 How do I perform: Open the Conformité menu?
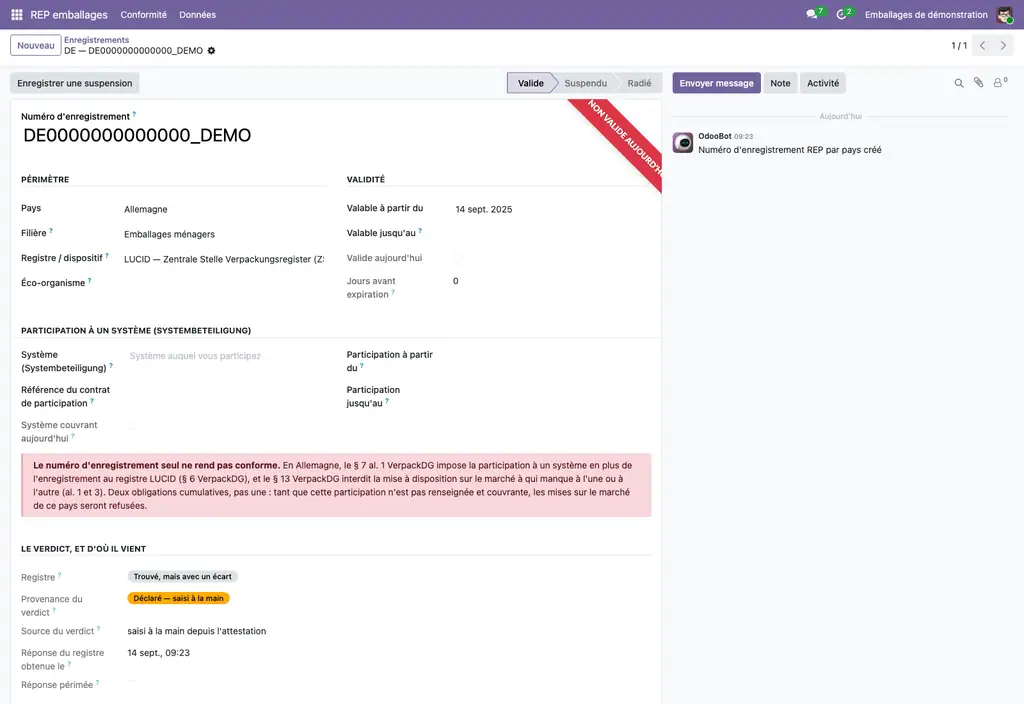tap(143, 14)
